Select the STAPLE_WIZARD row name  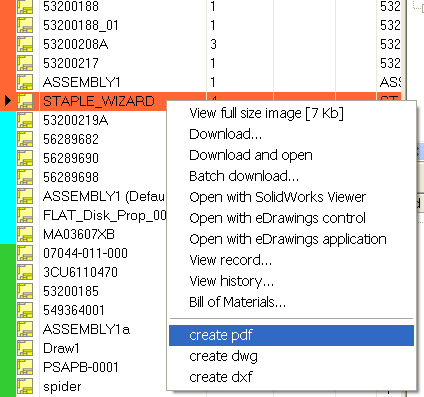(x=99, y=102)
